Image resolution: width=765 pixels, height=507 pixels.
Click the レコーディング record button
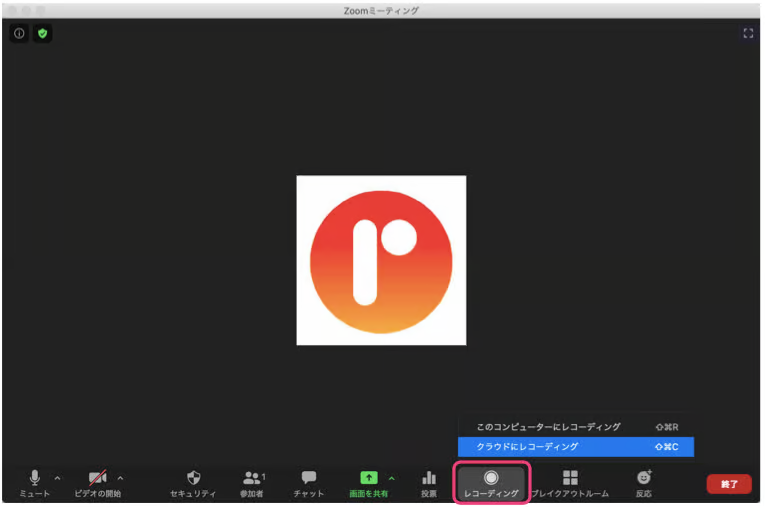click(491, 480)
